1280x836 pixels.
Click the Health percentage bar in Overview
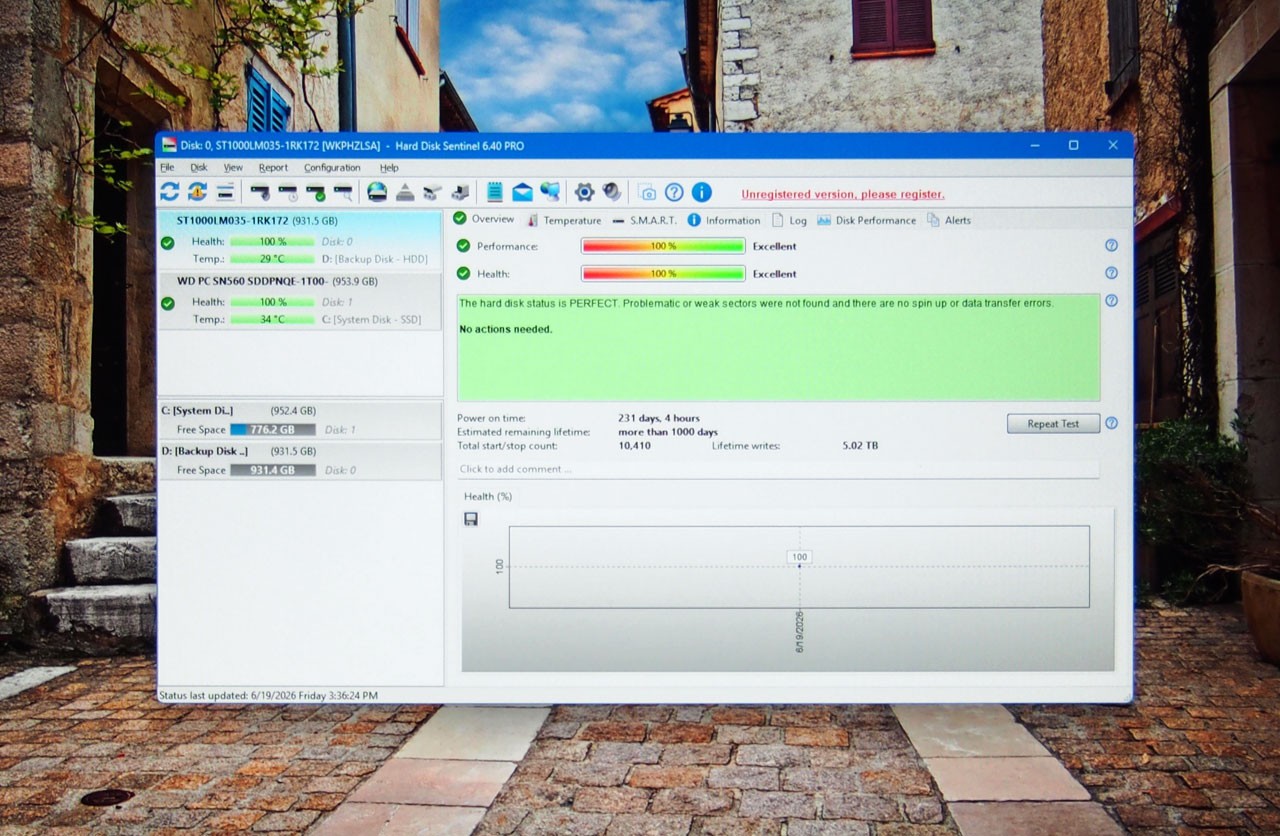663,274
